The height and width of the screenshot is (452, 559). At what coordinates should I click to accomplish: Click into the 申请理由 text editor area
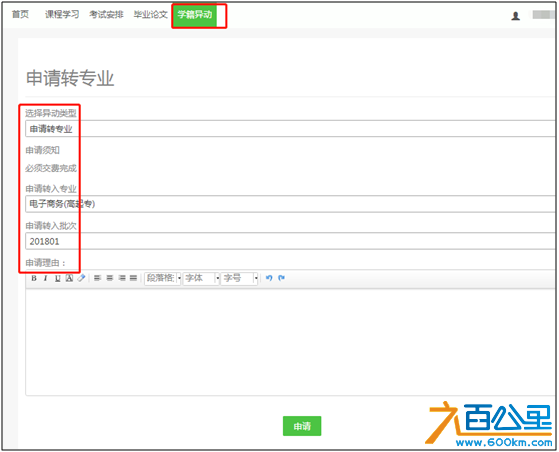click(x=290, y=342)
